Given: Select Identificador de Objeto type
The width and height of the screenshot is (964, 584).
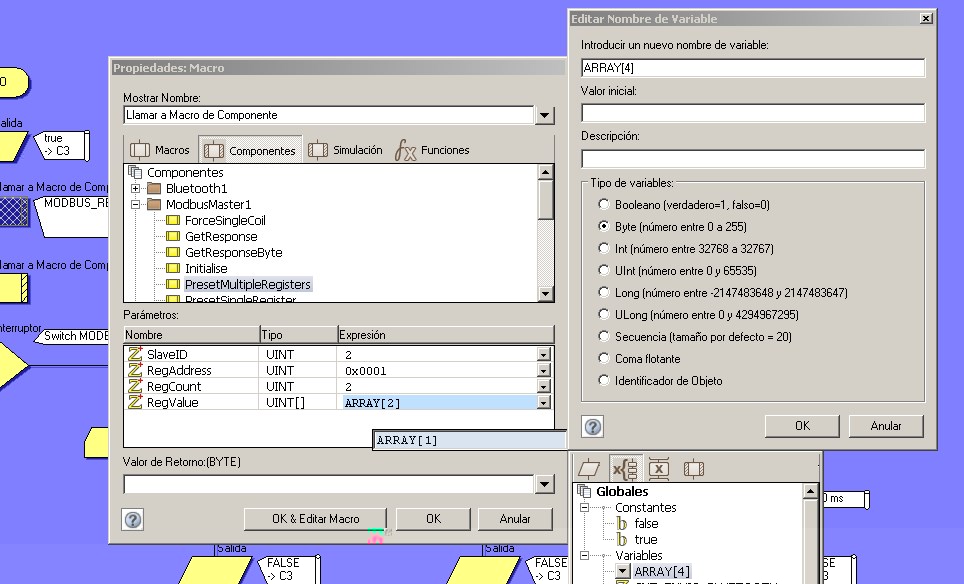Looking at the screenshot, I should (604, 381).
